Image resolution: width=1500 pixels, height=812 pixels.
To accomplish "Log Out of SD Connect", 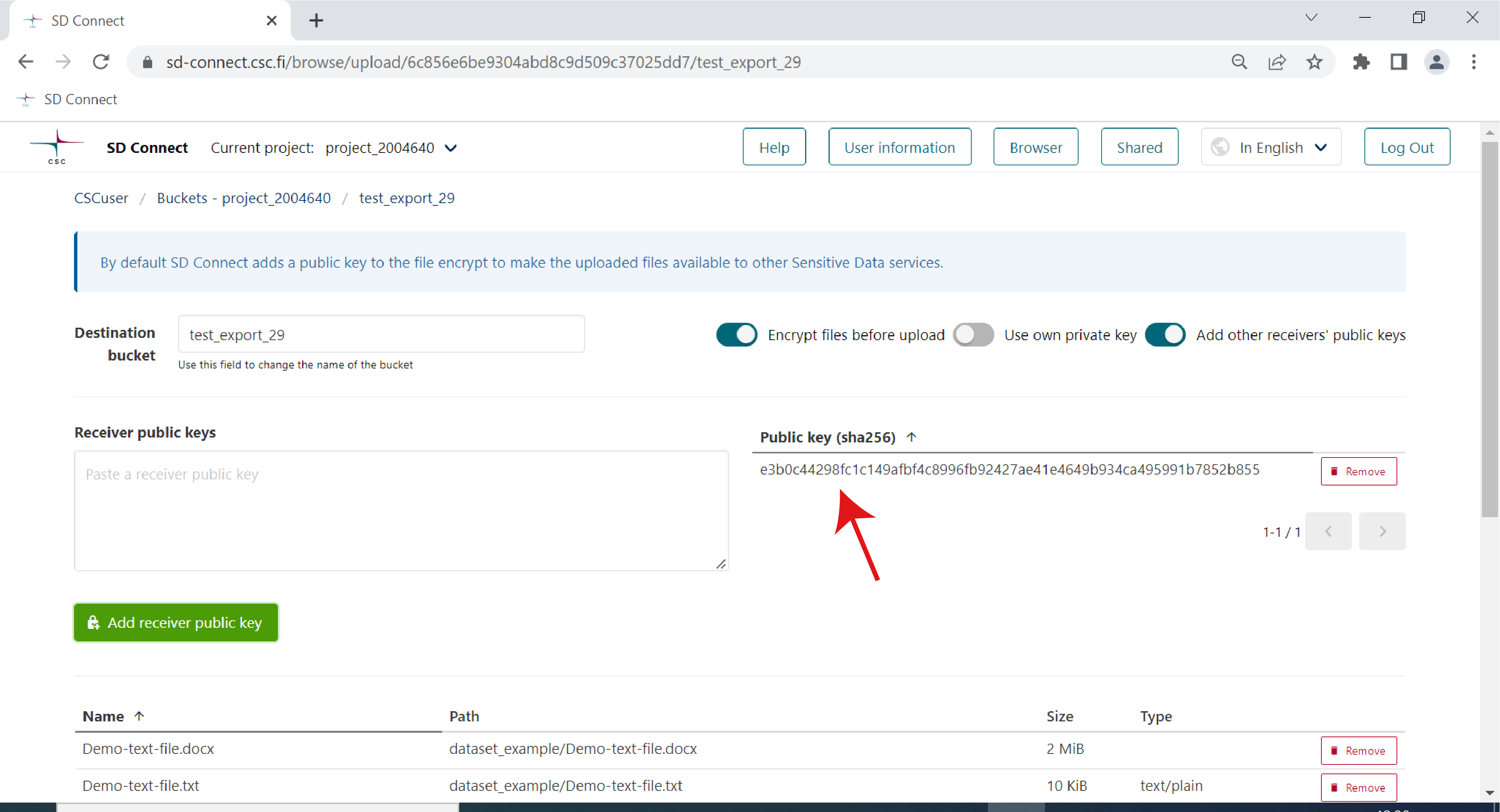I will pyautogui.click(x=1407, y=147).
